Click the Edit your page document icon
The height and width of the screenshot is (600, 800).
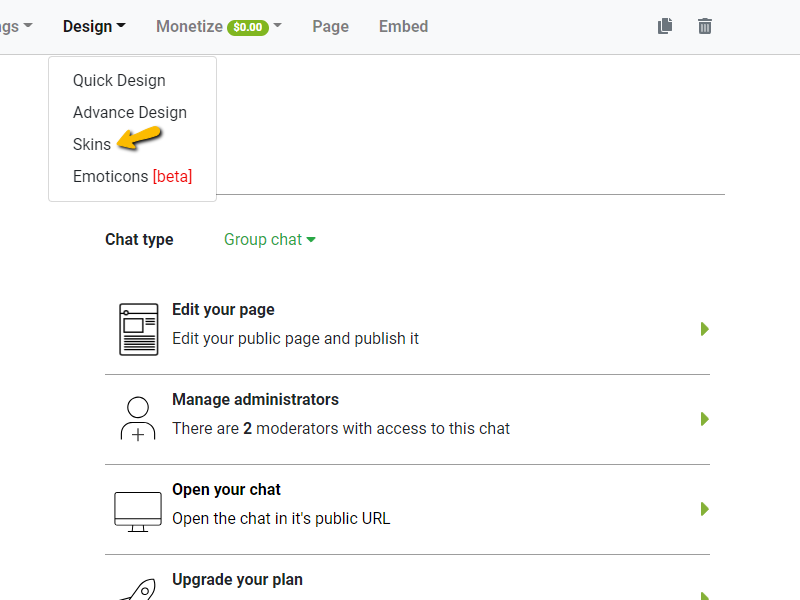coord(138,329)
